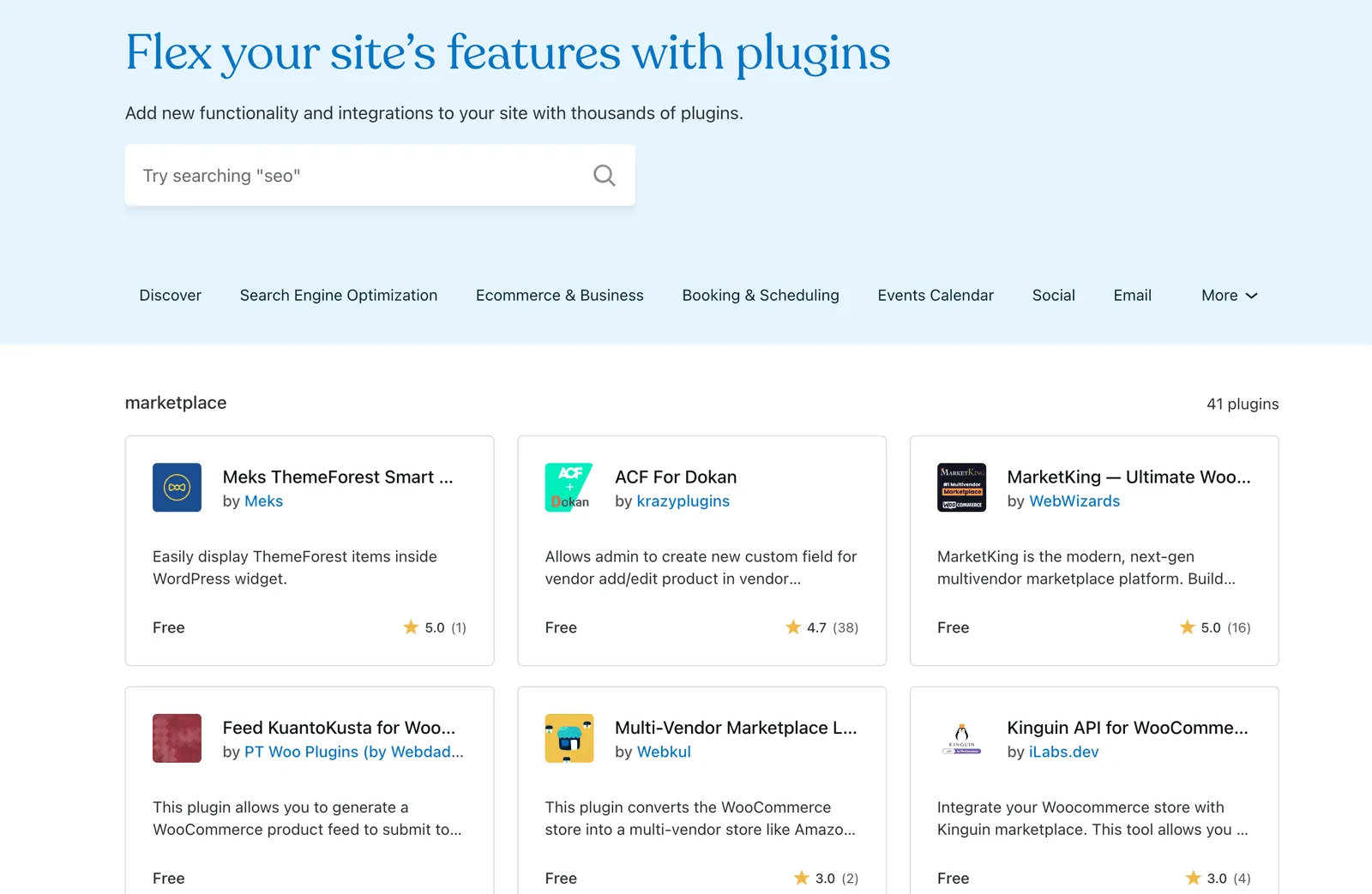Expand the More categories dropdown
The height and width of the screenshot is (894, 1372).
(1229, 296)
